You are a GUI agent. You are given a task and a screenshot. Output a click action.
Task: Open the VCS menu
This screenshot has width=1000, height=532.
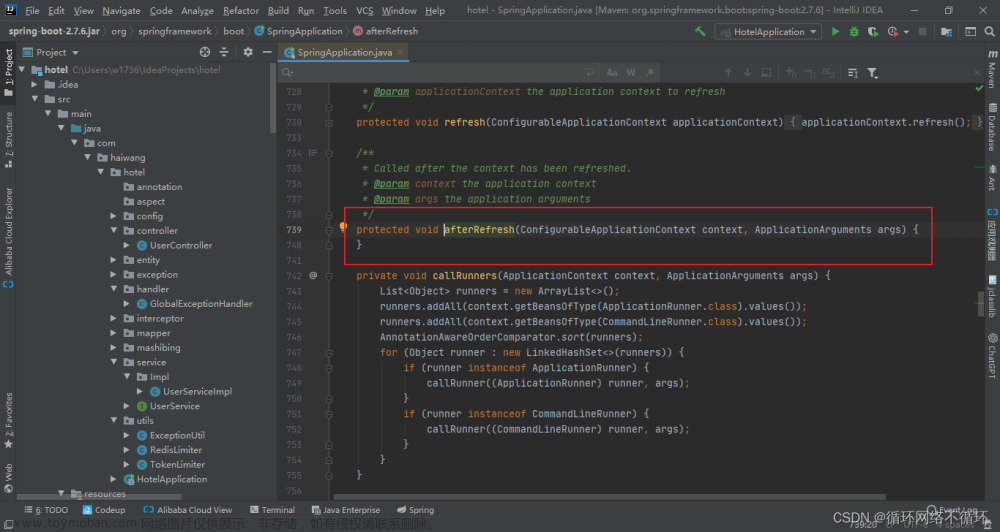pos(365,10)
